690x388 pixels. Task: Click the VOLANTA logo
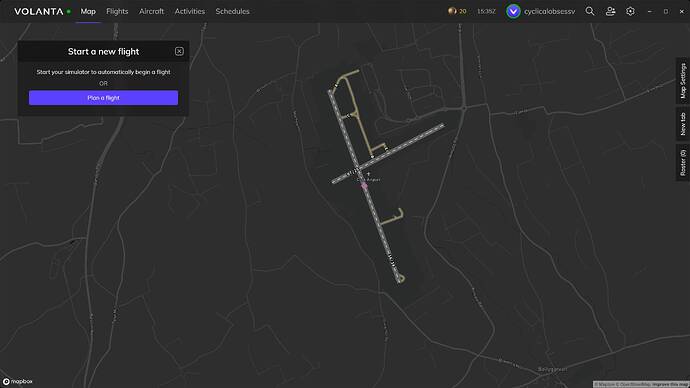tap(39, 11)
